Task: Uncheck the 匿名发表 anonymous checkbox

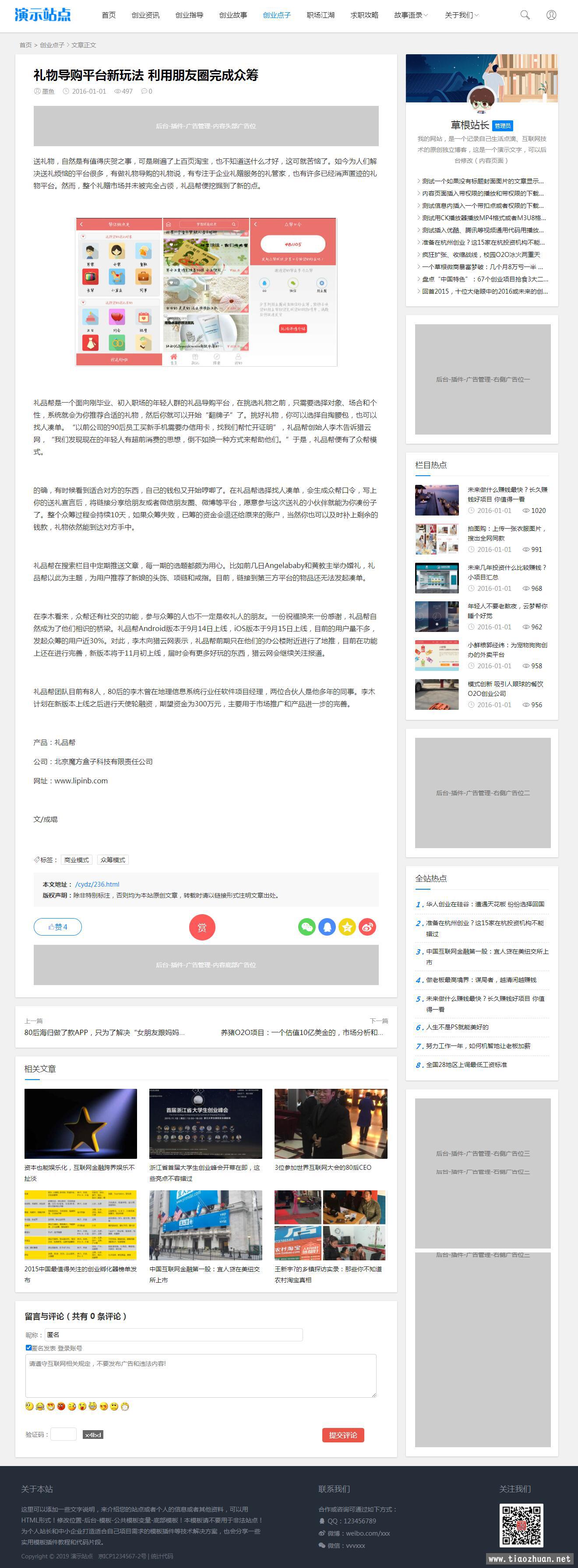Action: pos(28,1347)
